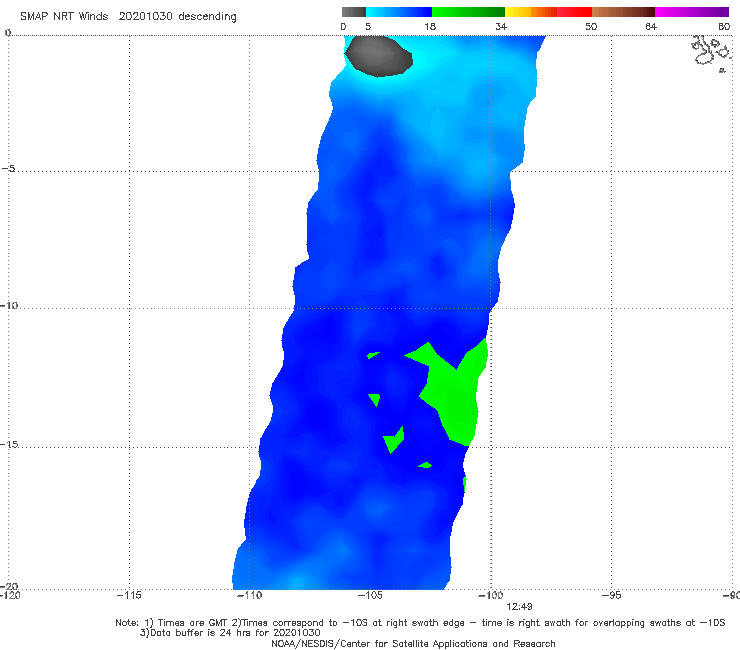Screen dimensions: 740x650
Task: Click the brown segment of the color bar
Action: [x=623, y=12]
